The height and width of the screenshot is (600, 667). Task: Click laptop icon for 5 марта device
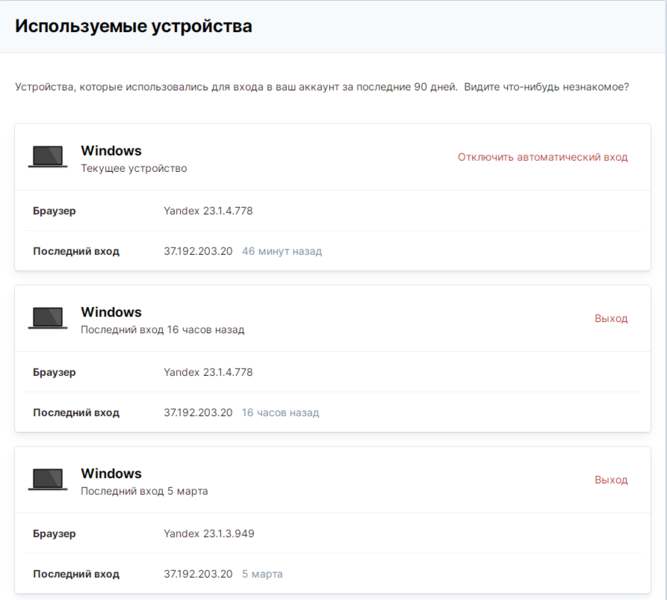point(48,479)
